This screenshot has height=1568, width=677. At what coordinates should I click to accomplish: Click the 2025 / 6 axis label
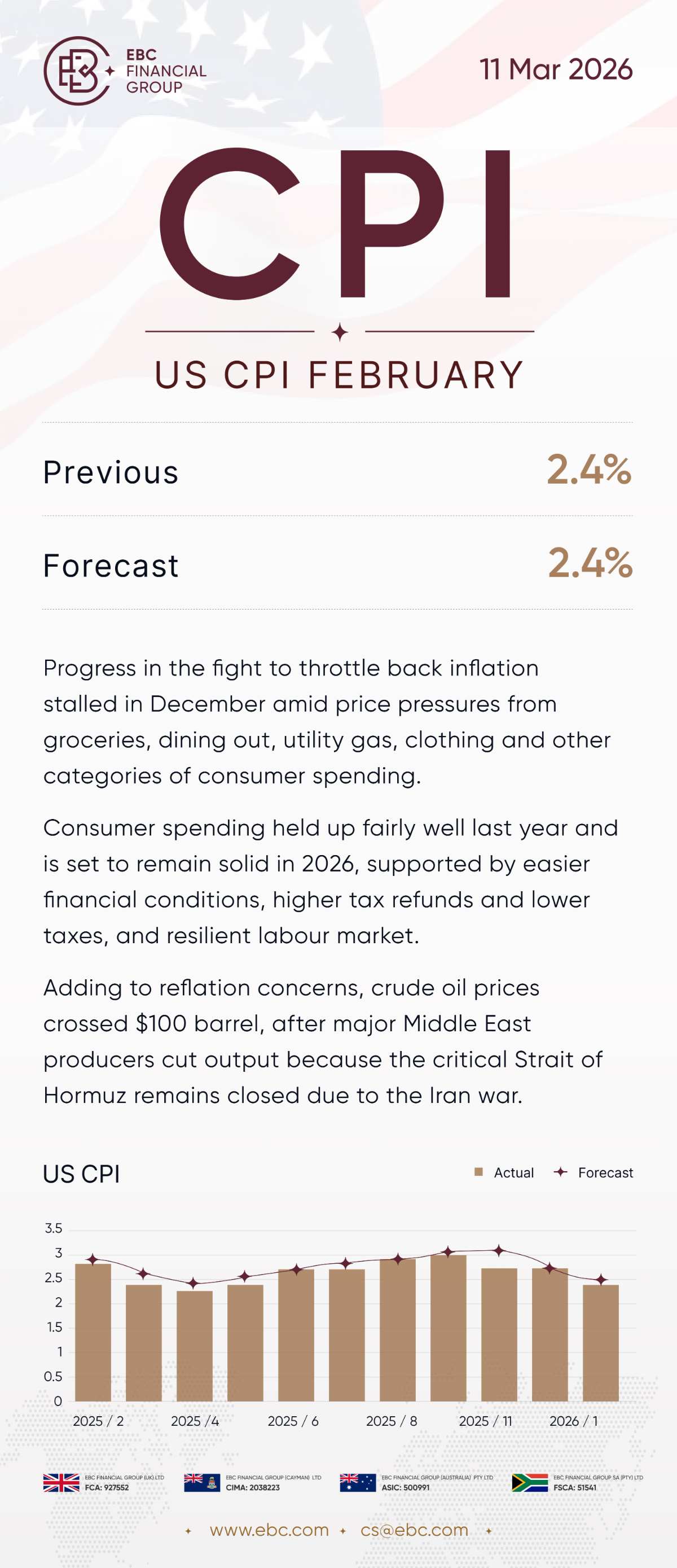293,1421
